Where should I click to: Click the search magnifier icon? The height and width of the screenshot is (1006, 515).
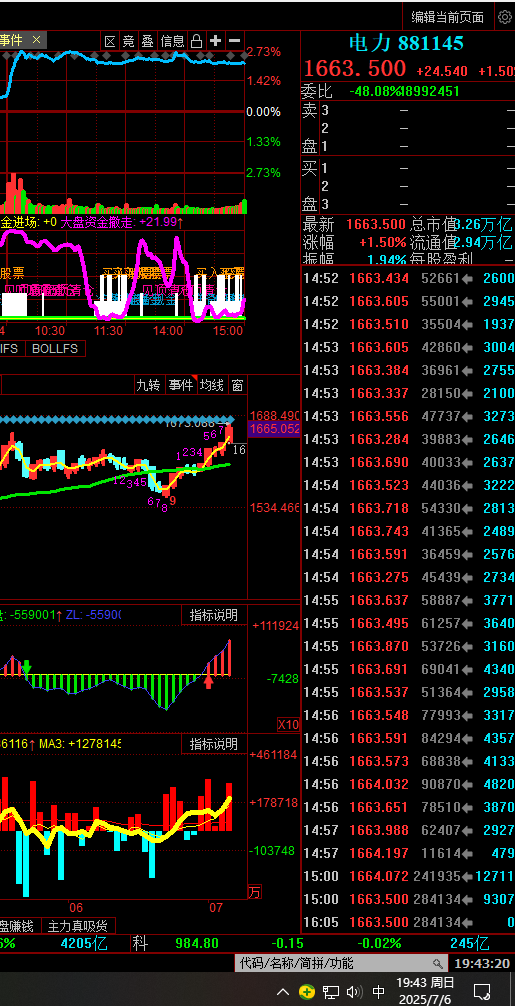[438, 963]
